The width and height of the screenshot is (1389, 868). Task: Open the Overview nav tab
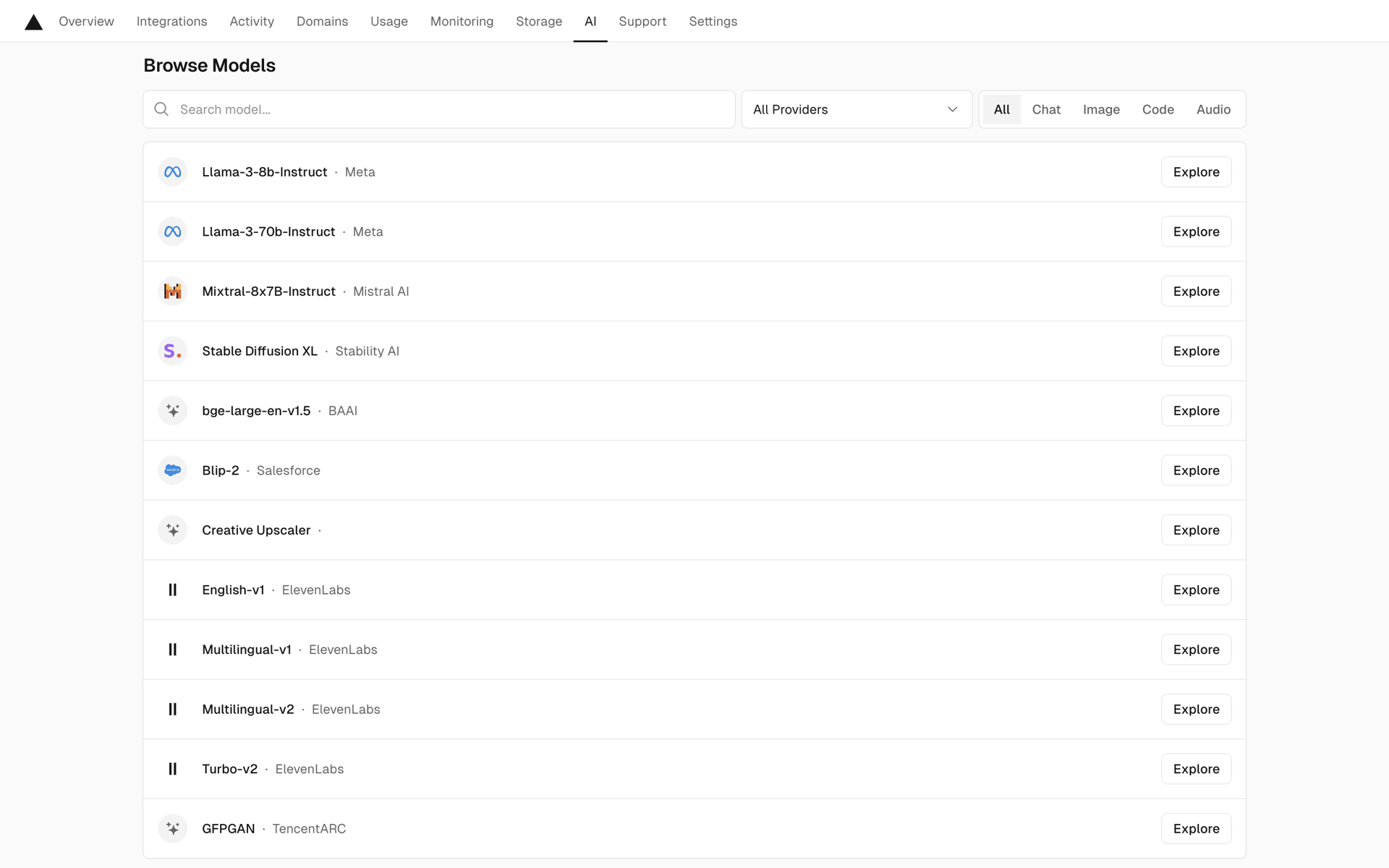(x=86, y=22)
